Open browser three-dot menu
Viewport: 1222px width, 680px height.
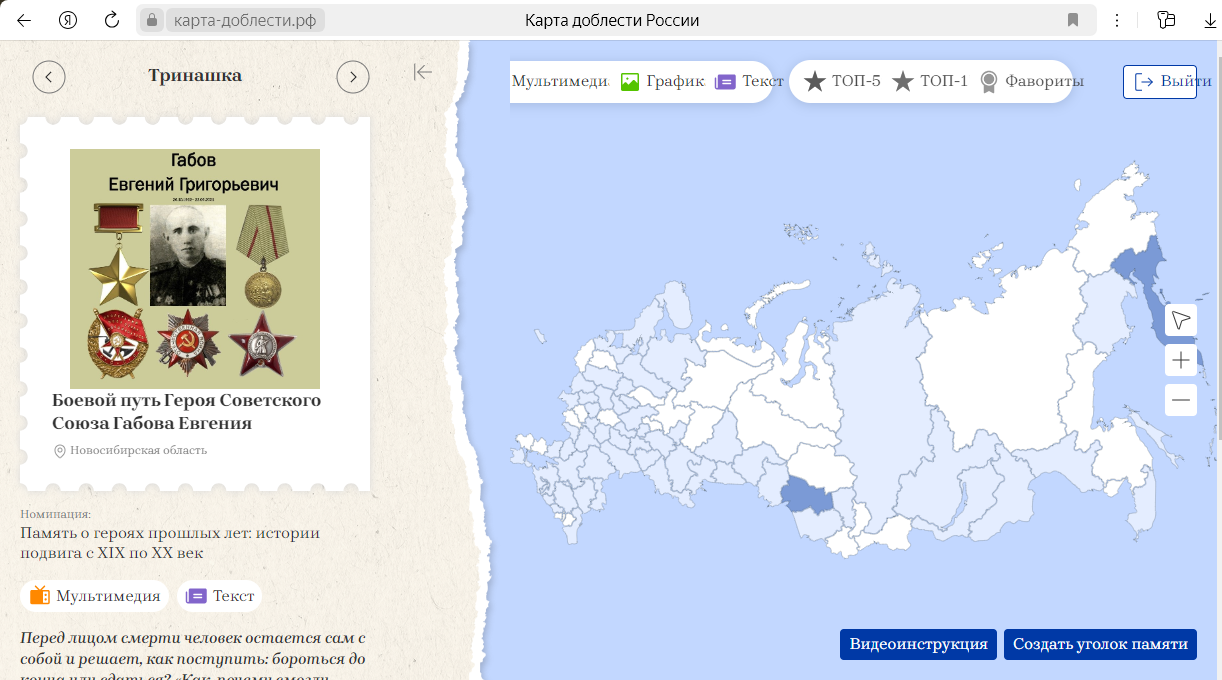pyautogui.click(x=1118, y=20)
